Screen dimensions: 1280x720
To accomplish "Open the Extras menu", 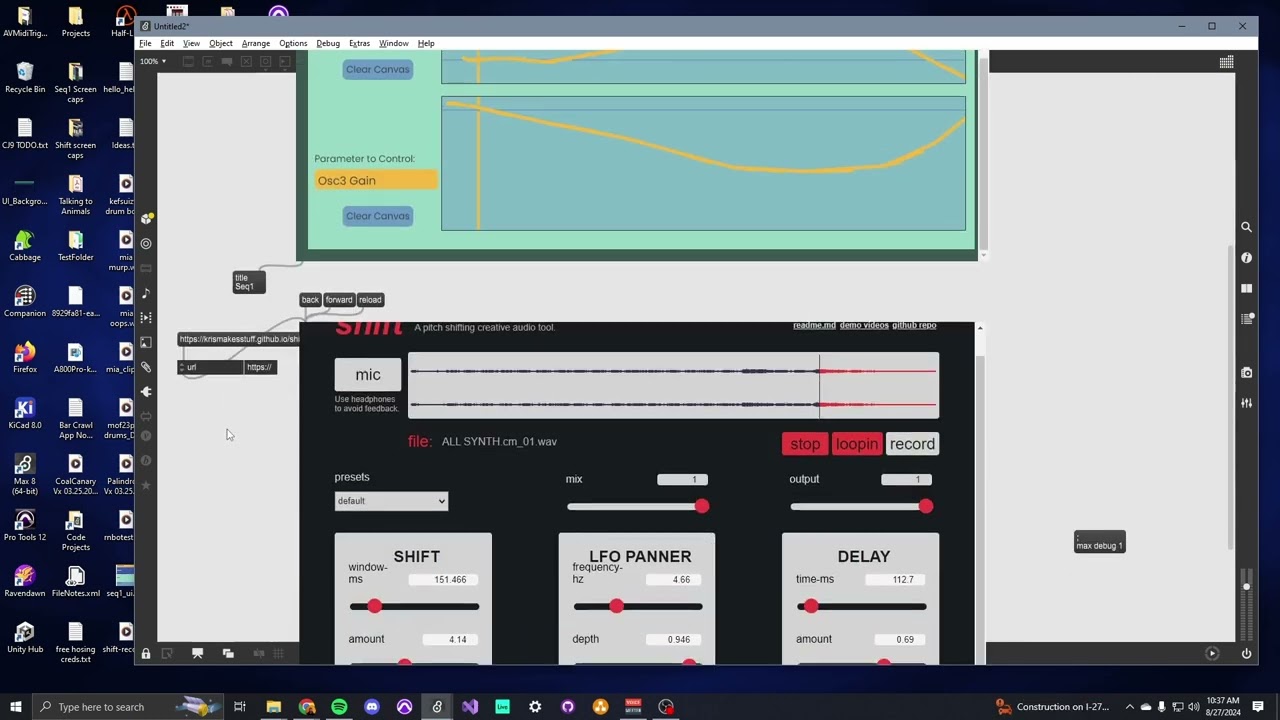I will [x=359, y=43].
